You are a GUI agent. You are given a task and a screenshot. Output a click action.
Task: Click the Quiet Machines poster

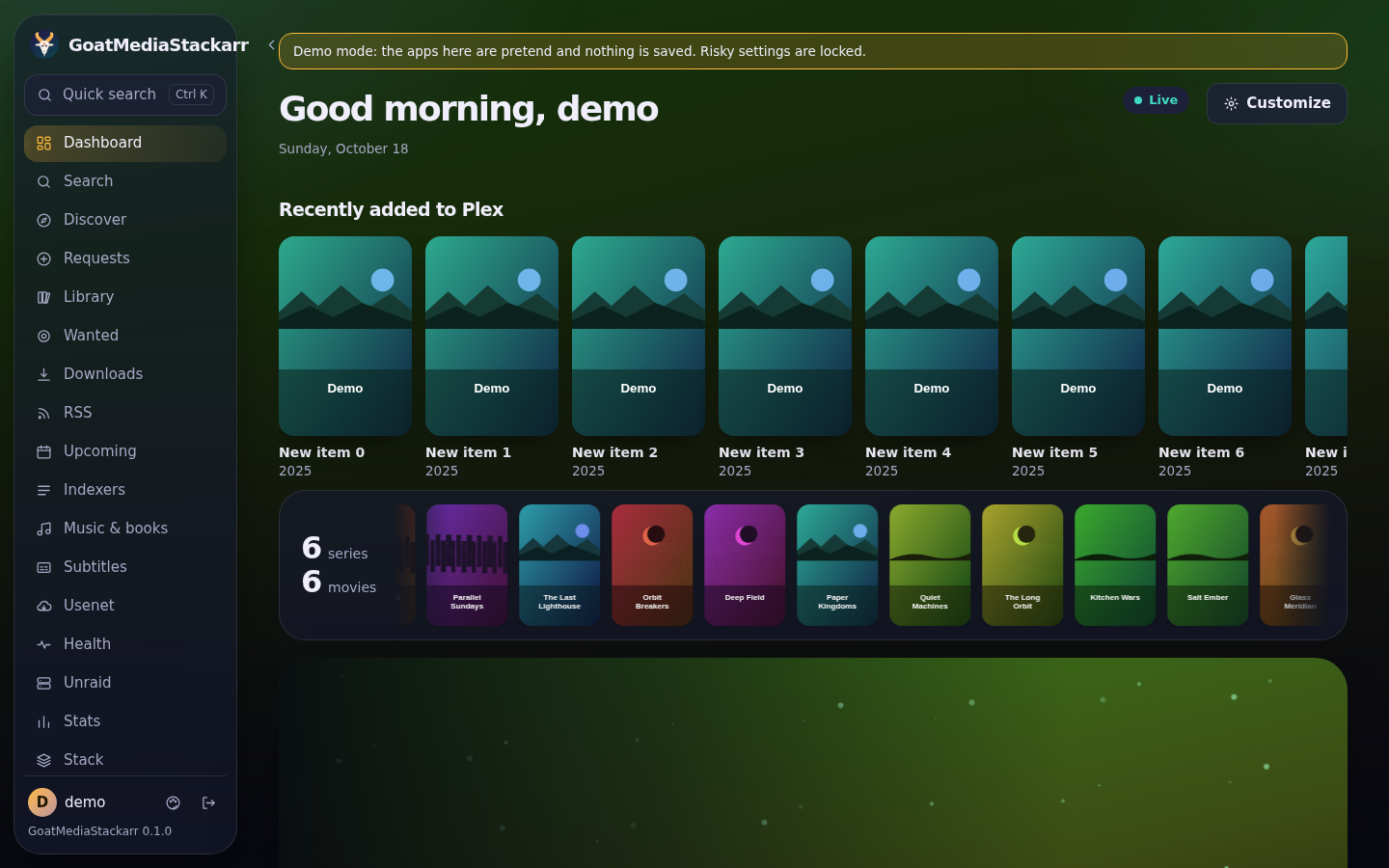click(930, 565)
